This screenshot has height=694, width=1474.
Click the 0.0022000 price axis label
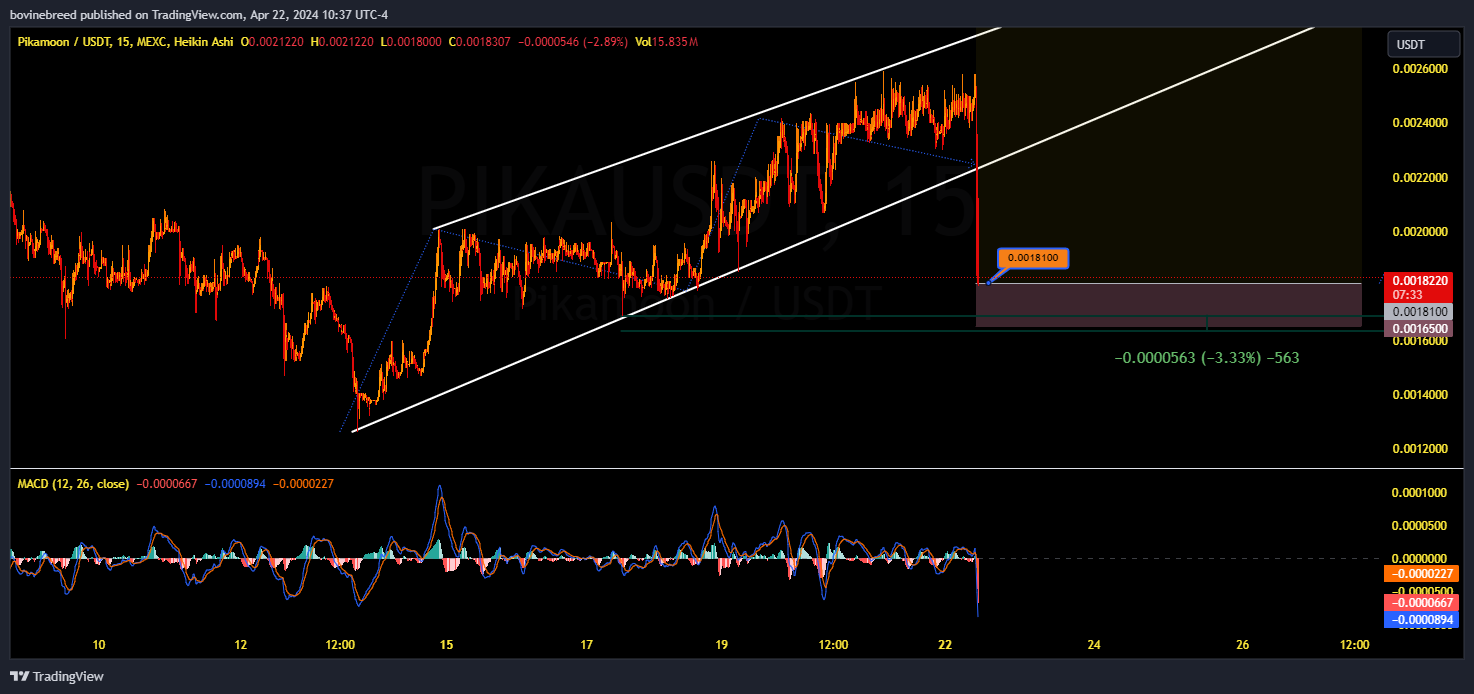click(x=1420, y=177)
